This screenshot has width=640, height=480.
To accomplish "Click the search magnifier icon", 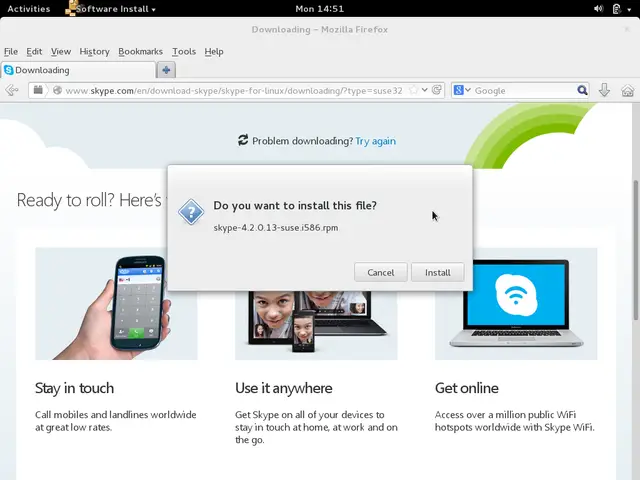I will coord(582,90).
